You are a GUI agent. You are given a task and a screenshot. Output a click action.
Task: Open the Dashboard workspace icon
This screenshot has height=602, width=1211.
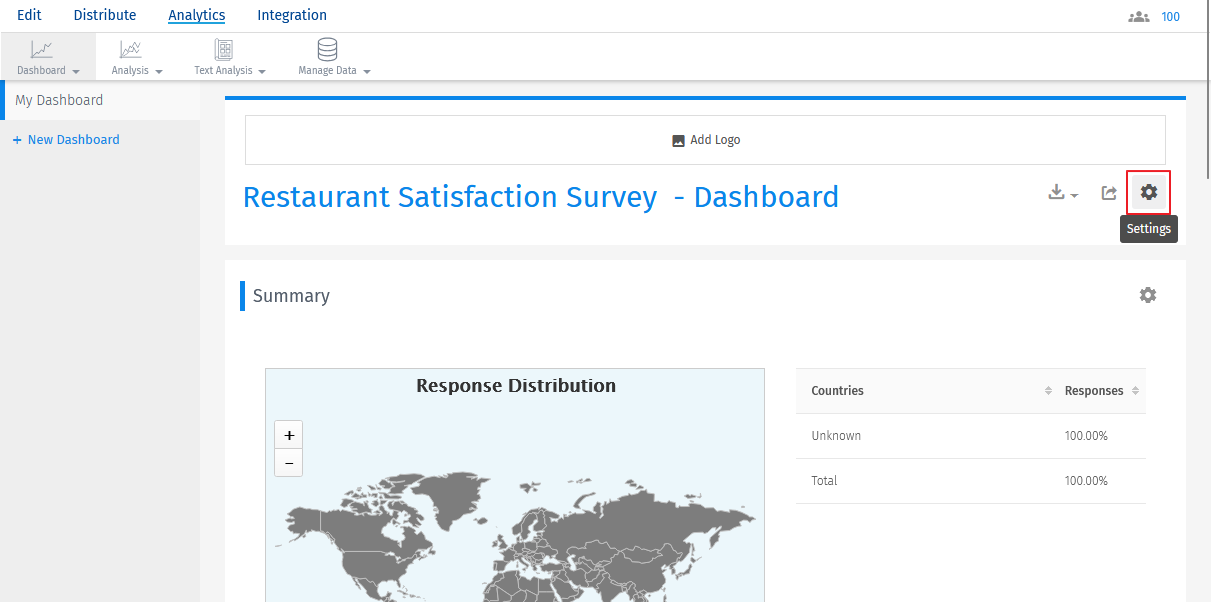click(x=41, y=47)
